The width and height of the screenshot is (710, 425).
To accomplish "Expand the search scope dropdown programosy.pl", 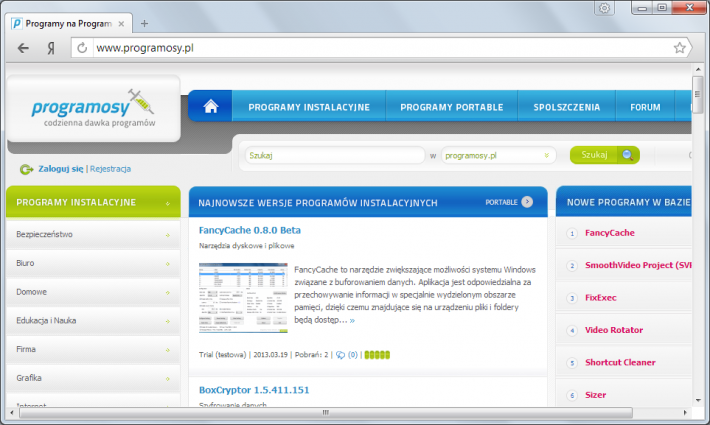I will click(498, 155).
